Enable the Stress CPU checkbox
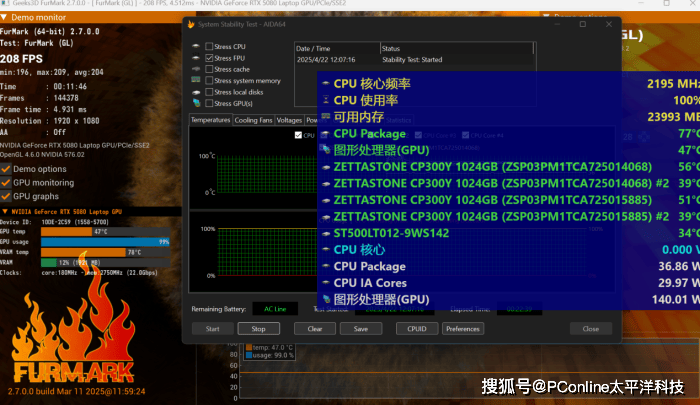The width and height of the screenshot is (700, 405). [208, 46]
